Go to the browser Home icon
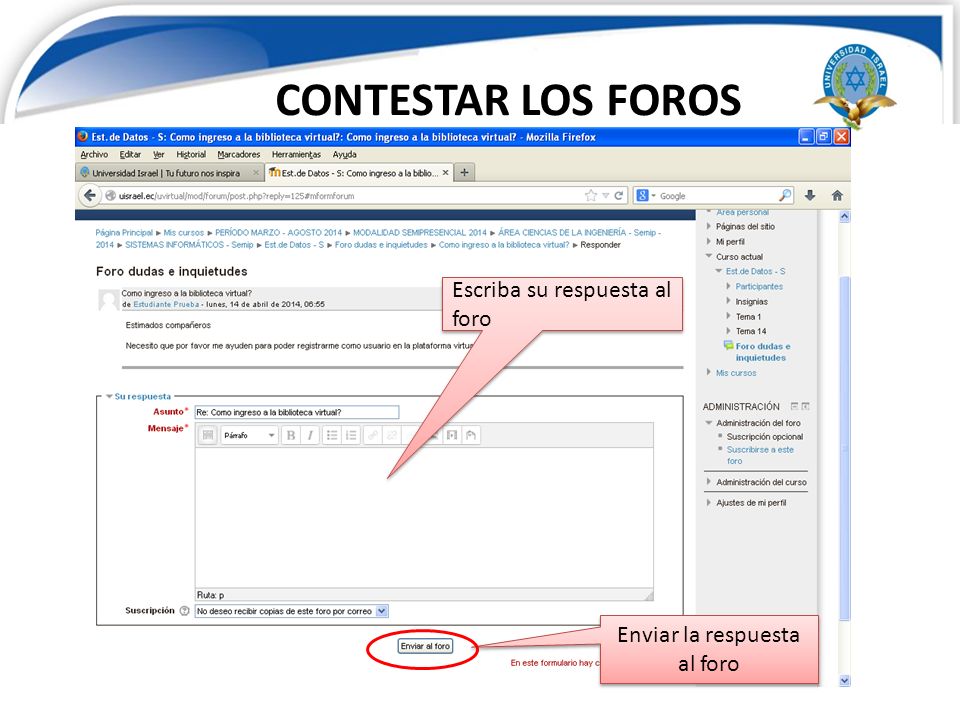This screenshot has width=960, height=720. [837, 195]
